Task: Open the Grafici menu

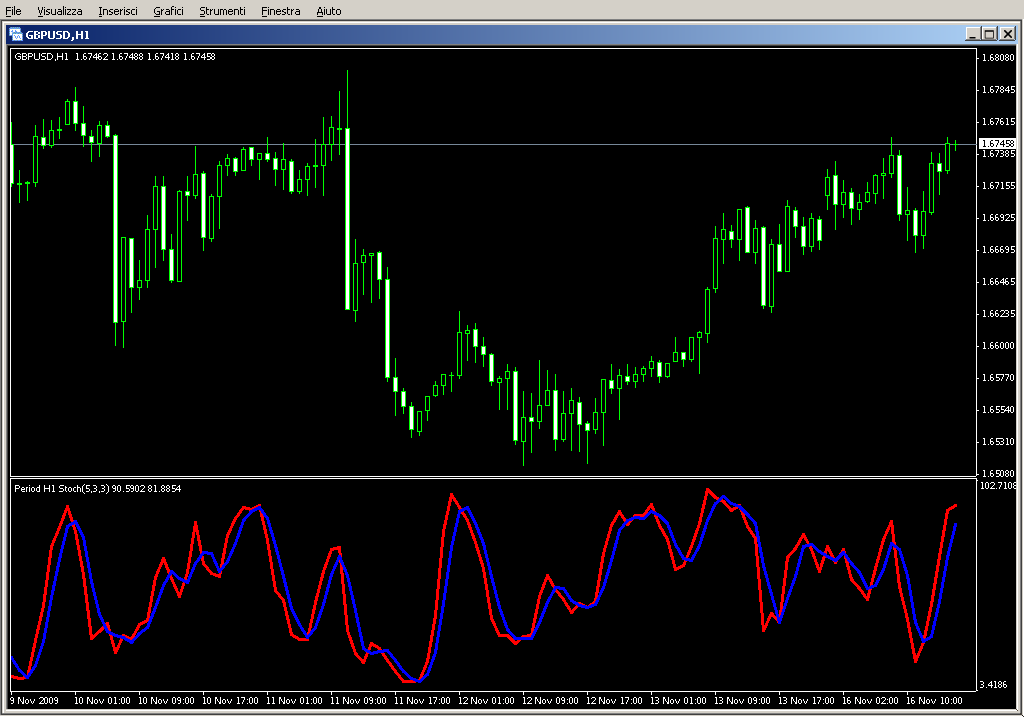Action: pyautogui.click(x=168, y=11)
